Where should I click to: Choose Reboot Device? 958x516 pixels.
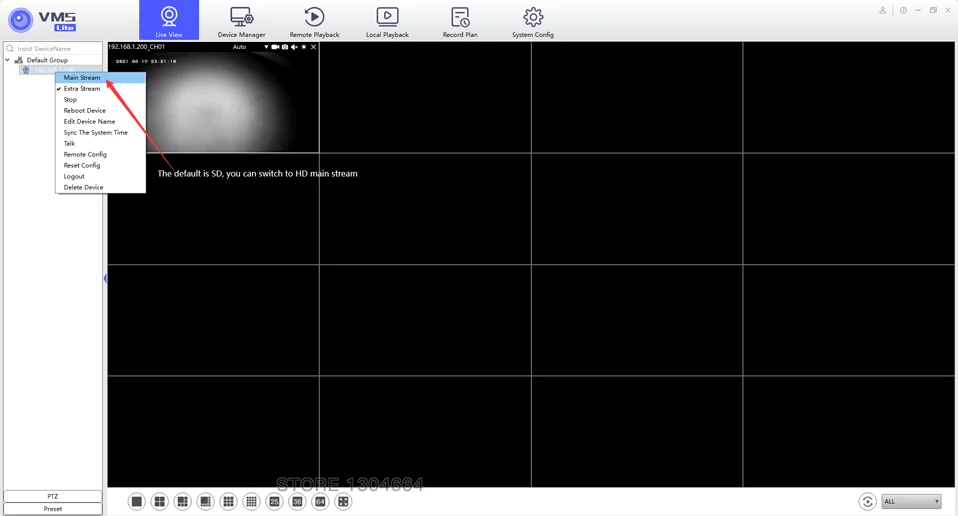tap(100, 111)
